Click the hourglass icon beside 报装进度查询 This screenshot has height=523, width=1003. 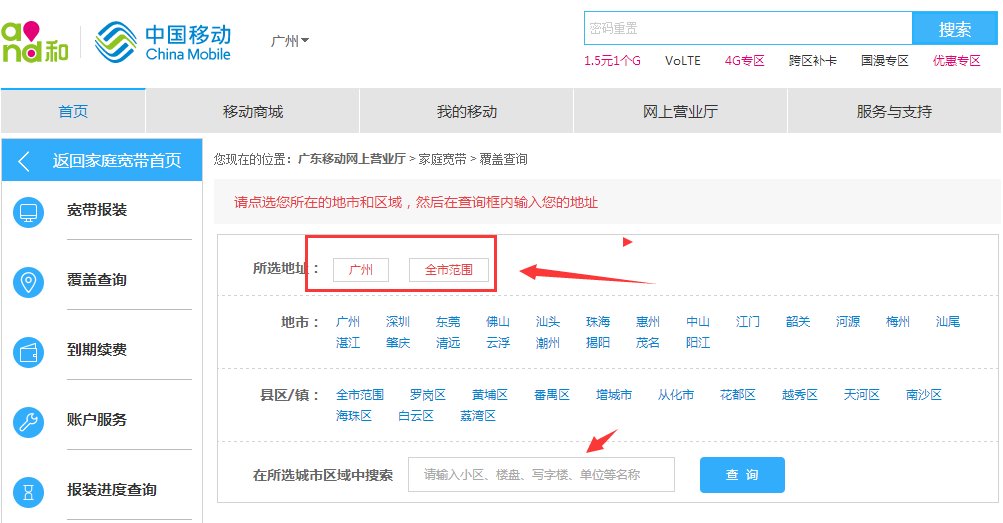(28, 492)
